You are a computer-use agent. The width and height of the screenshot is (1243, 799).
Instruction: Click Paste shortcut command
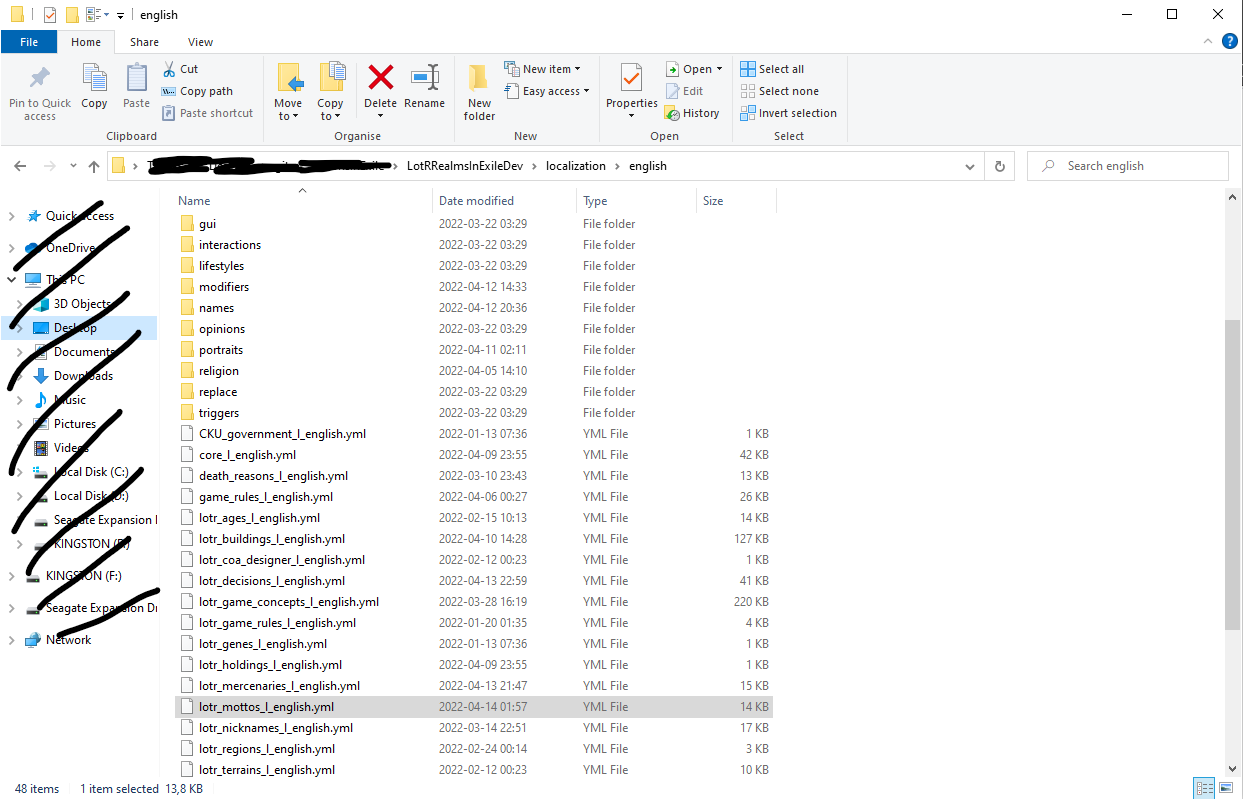coord(207,113)
